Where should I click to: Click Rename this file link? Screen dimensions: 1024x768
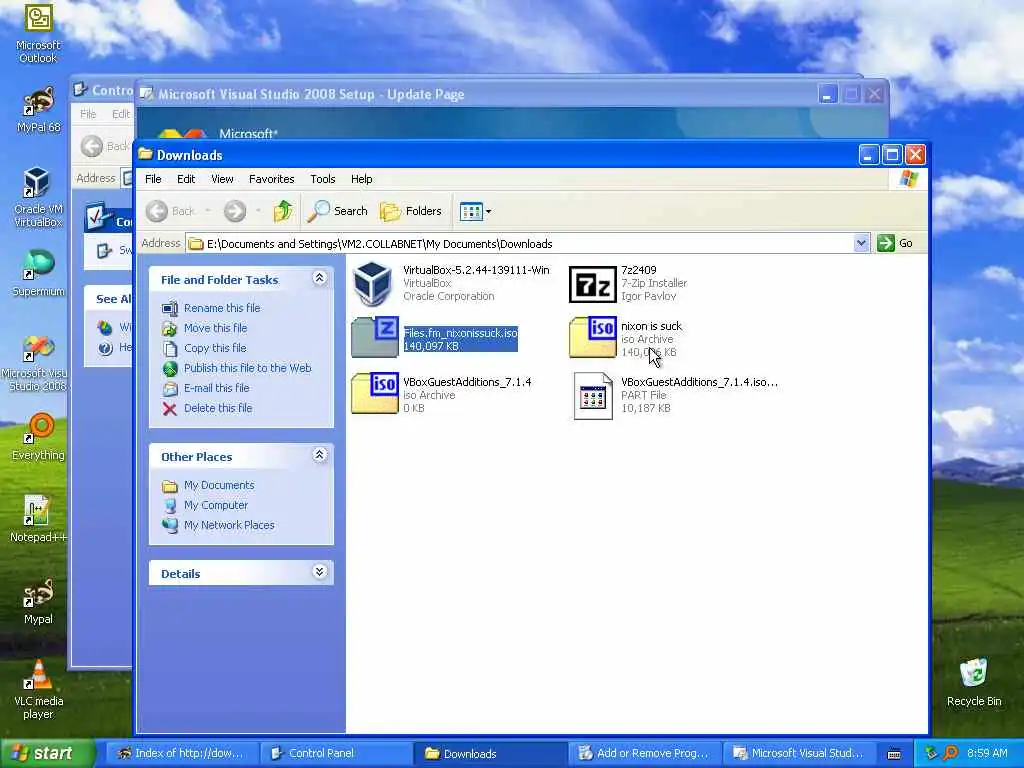coord(222,308)
